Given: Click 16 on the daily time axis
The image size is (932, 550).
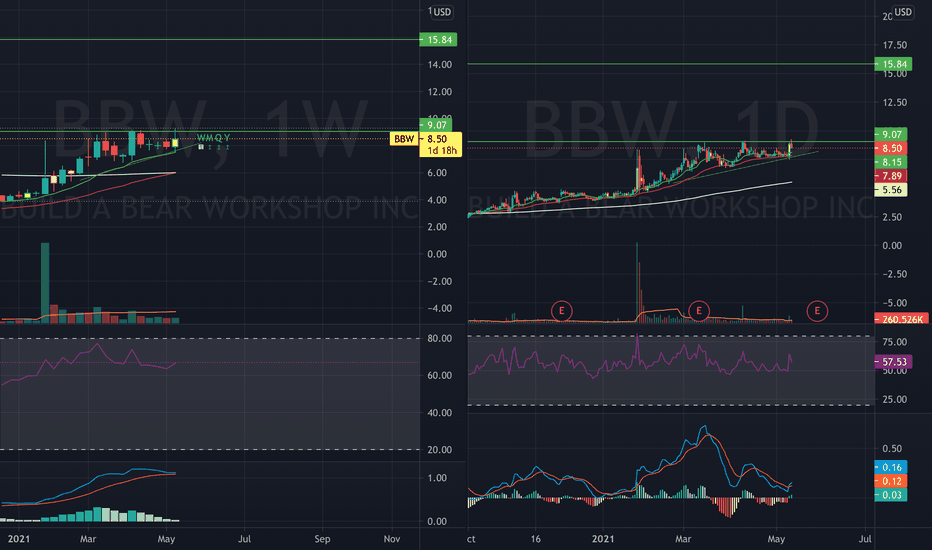Looking at the screenshot, I should coord(536,539).
